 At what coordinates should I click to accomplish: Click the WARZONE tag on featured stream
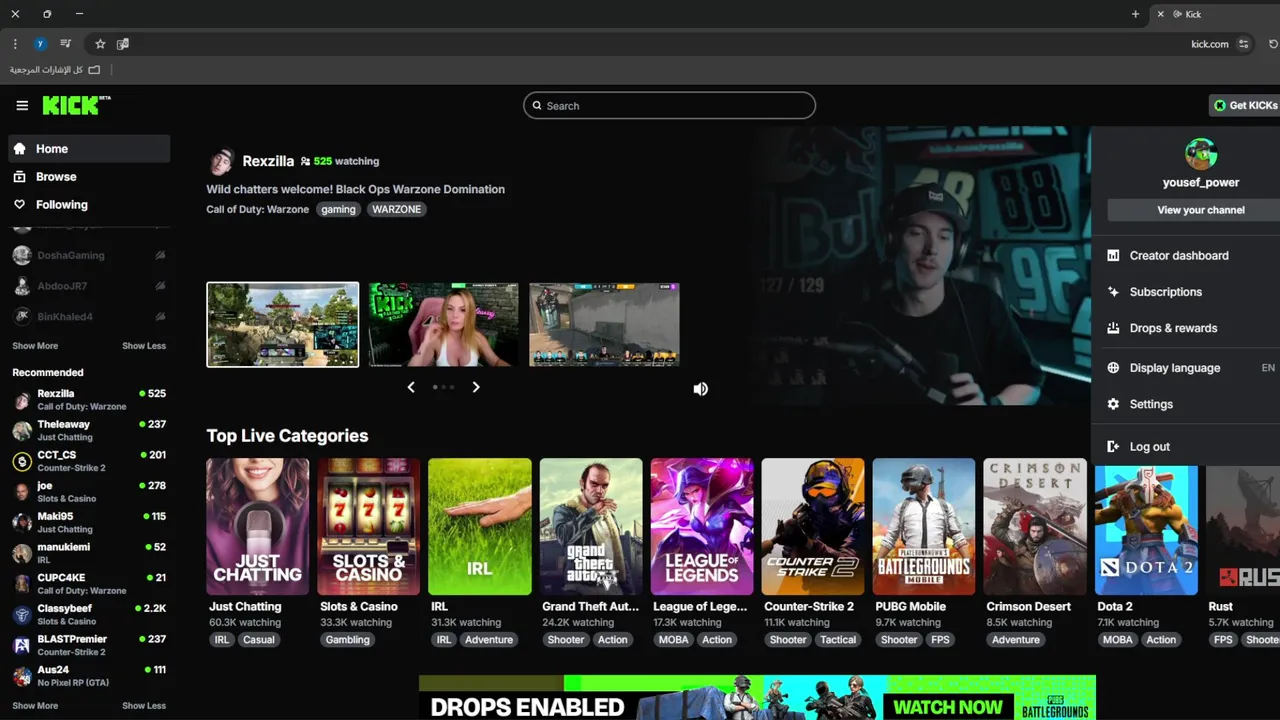click(x=396, y=209)
